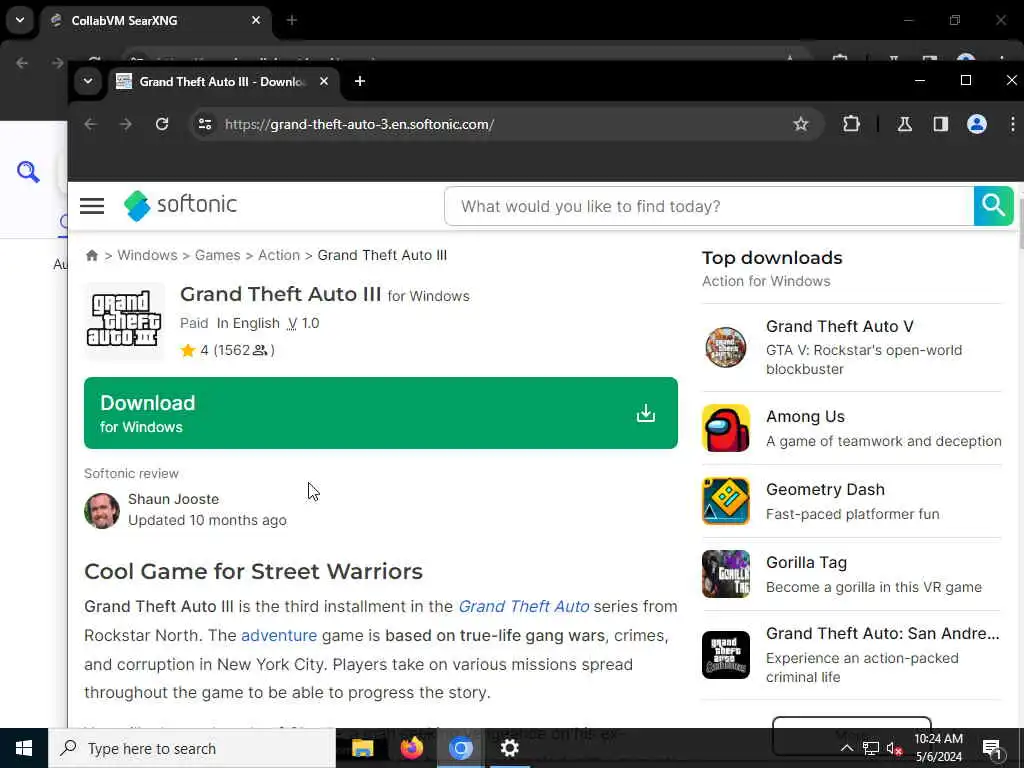Open the Windows breadcrumb link
Screen dimensions: 1024x768
click(147, 255)
